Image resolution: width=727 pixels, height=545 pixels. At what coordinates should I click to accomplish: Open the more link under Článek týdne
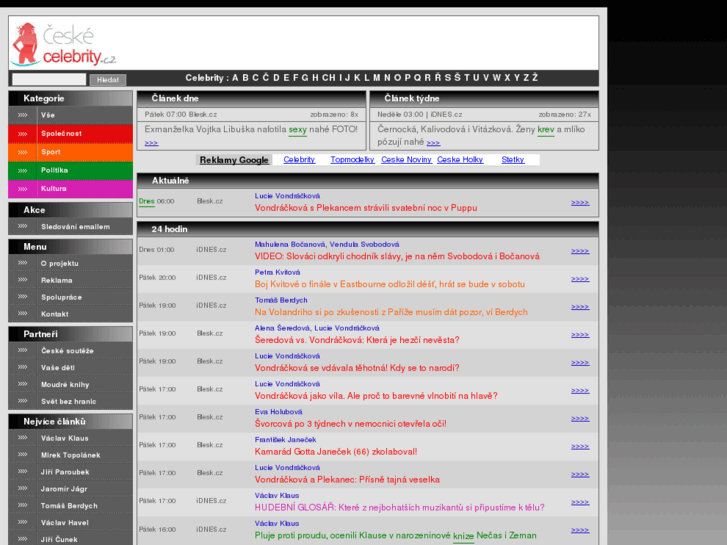(x=434, y=143)
